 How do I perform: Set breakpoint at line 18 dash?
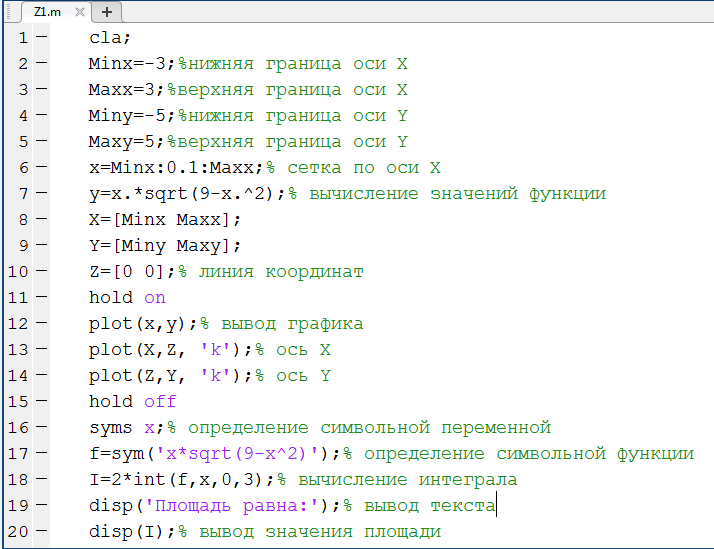[x=41, y=479]
